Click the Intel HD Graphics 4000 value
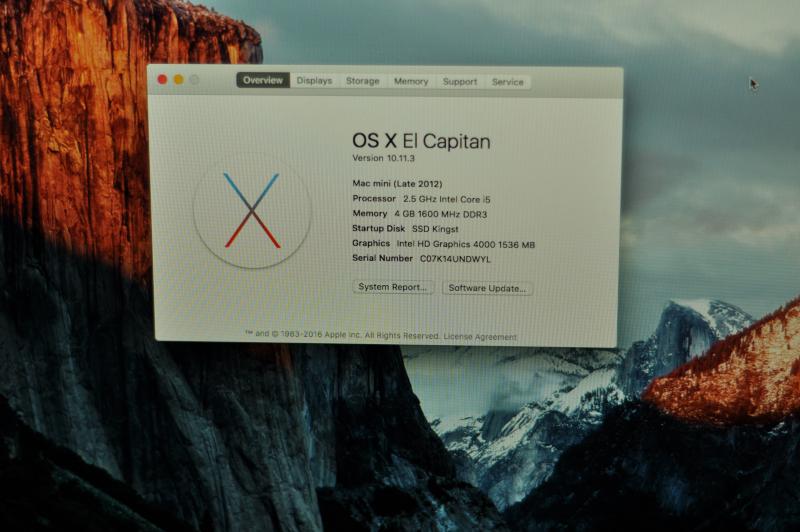800x532 pixels. [x=466, y=244]
